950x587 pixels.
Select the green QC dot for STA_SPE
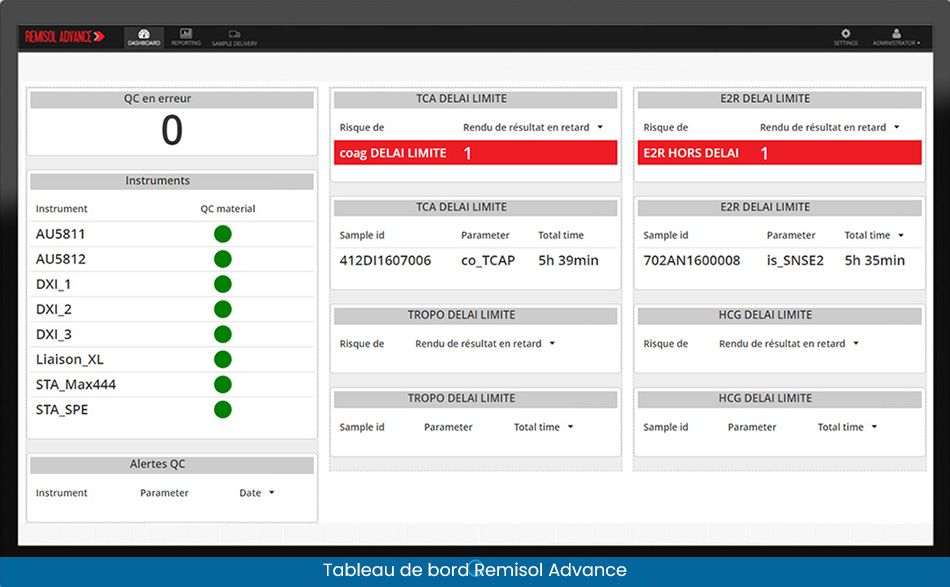pyautogui.click(x=223, y=410)
